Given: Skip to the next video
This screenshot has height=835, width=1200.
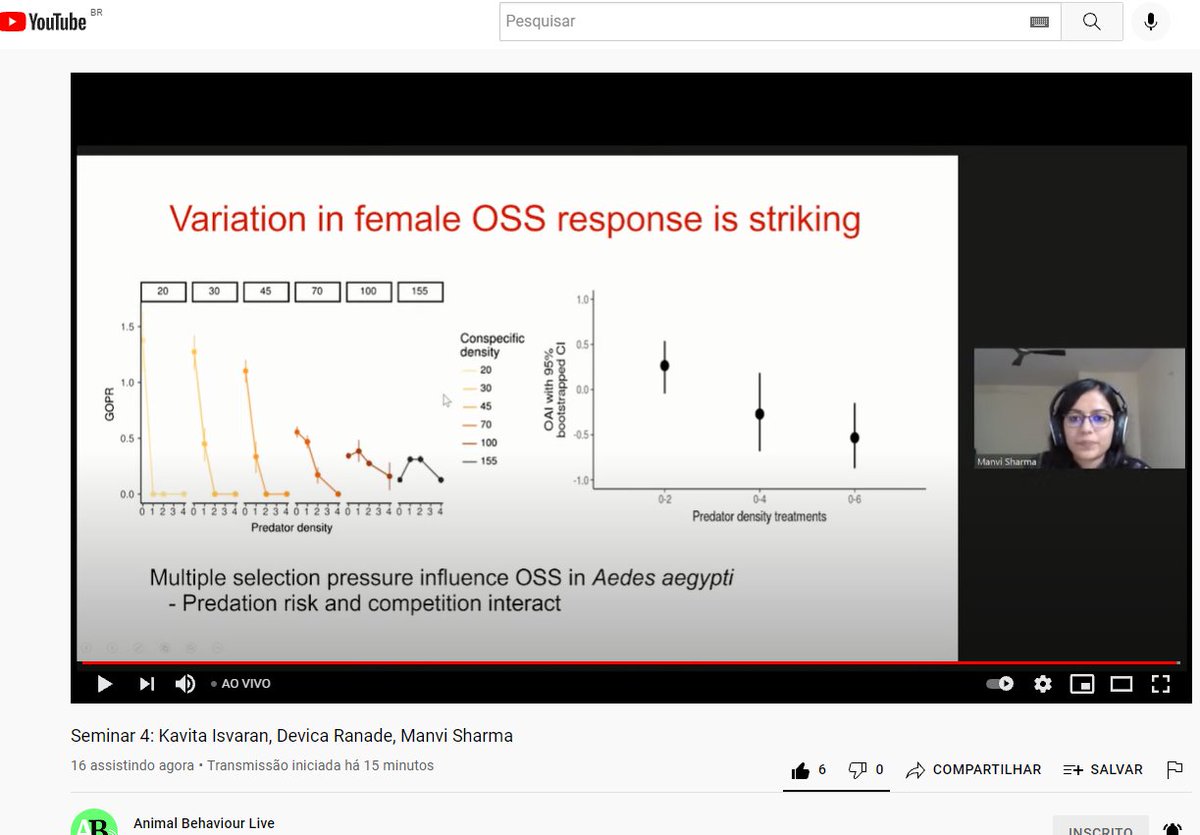Looking at the screenshot, I should 146,684.
